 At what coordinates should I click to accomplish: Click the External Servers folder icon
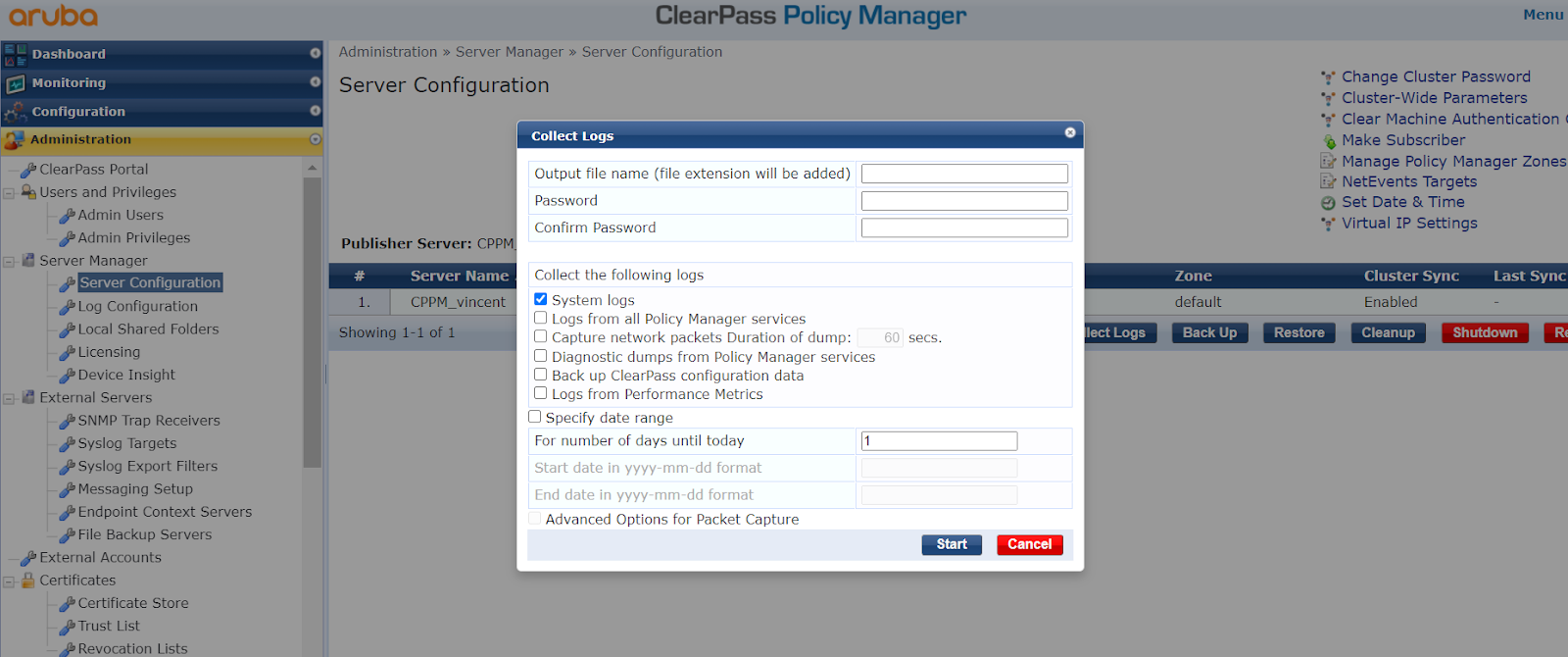point(28,398)
